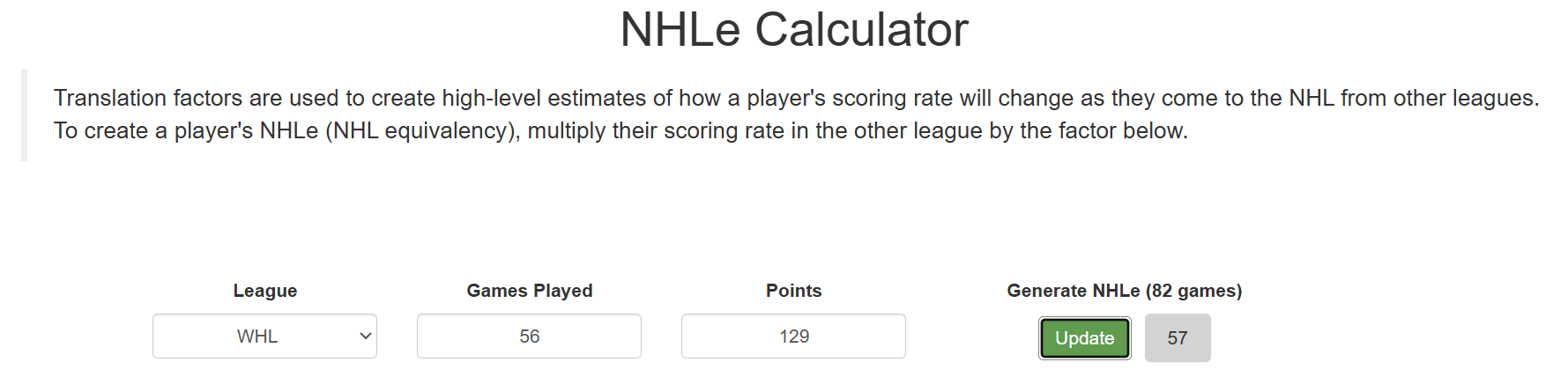Click the Generate NHLe (82 games) label
The image size is (1568, 392).
click(x=1125, y=291)
